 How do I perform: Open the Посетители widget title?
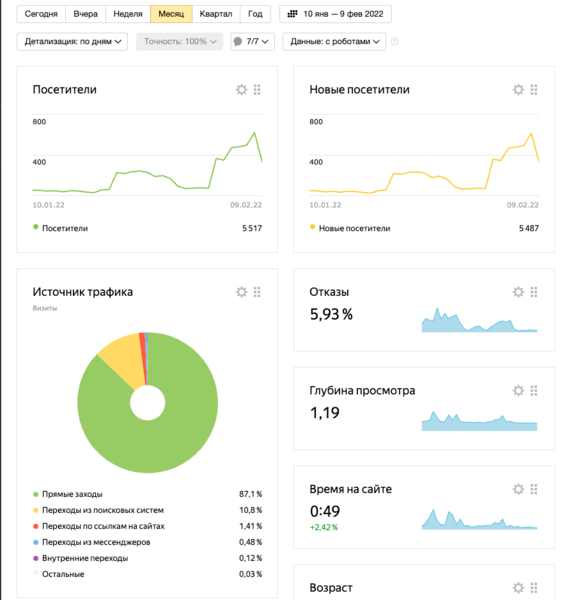pos(65,90)
